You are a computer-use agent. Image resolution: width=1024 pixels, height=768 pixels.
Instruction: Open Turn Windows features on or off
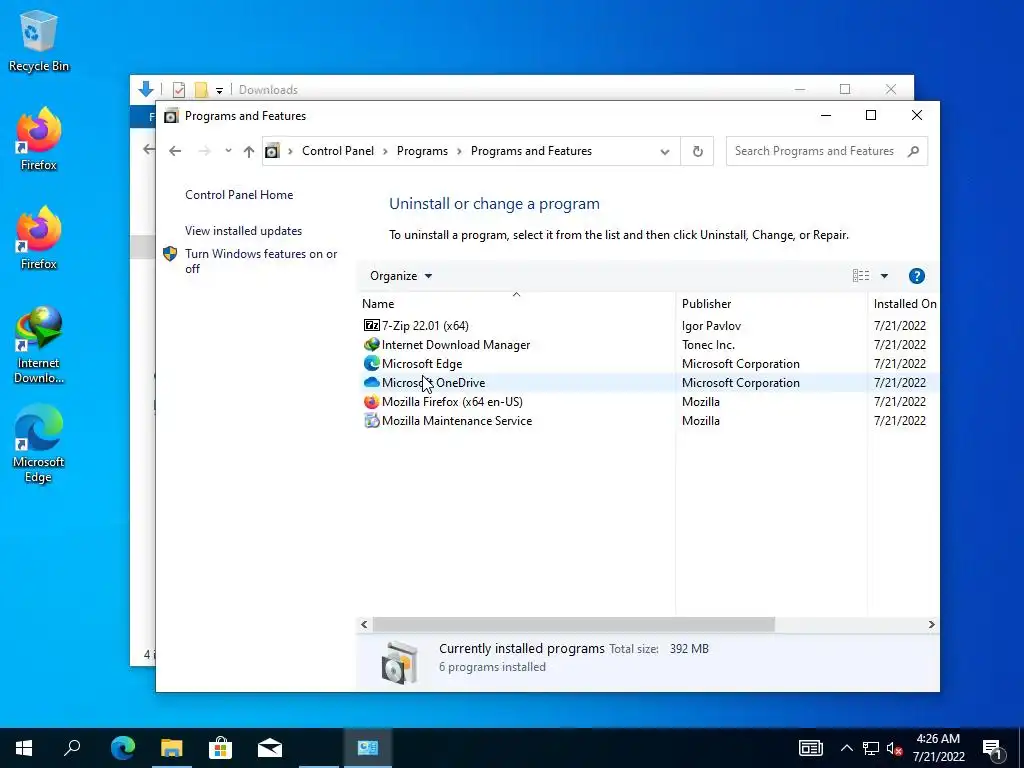(261, 261)
